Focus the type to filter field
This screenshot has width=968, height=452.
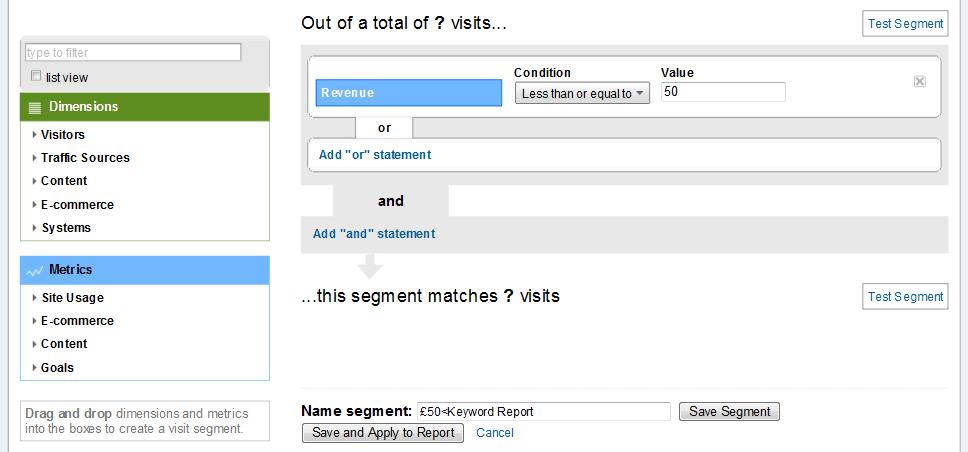(133, 52)
